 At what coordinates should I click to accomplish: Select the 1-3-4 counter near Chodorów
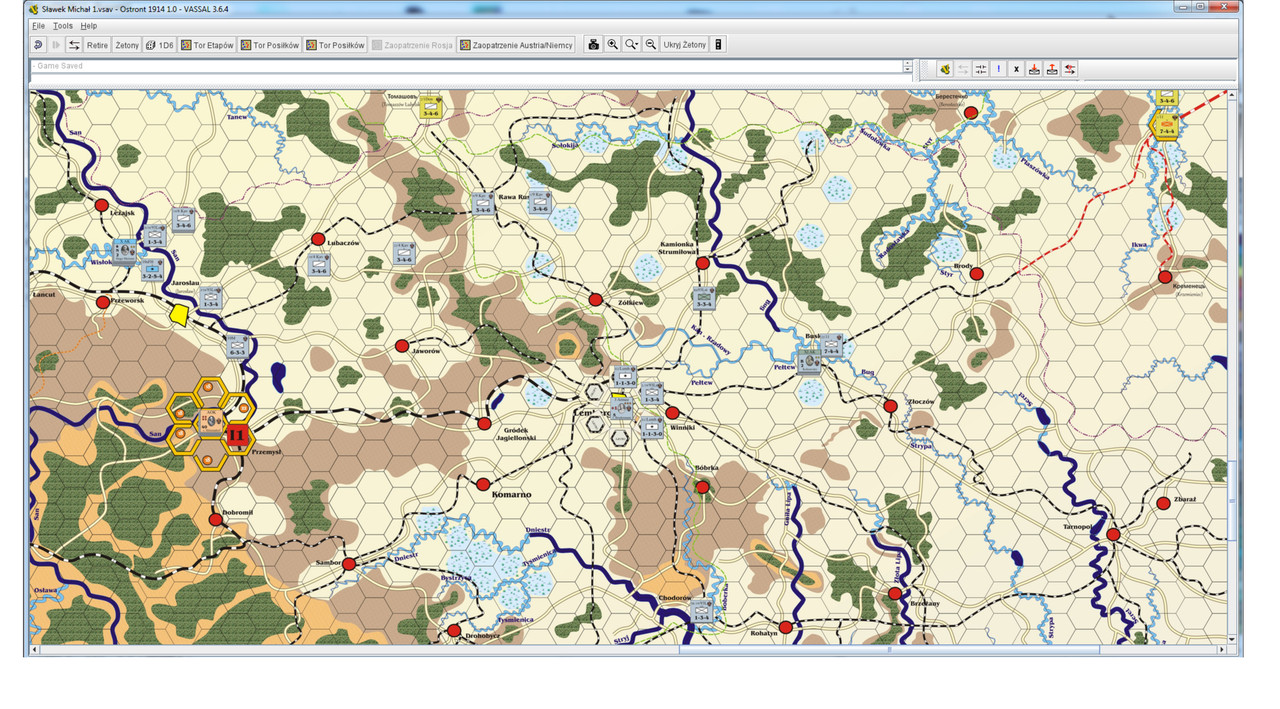(x=701, y=610)
